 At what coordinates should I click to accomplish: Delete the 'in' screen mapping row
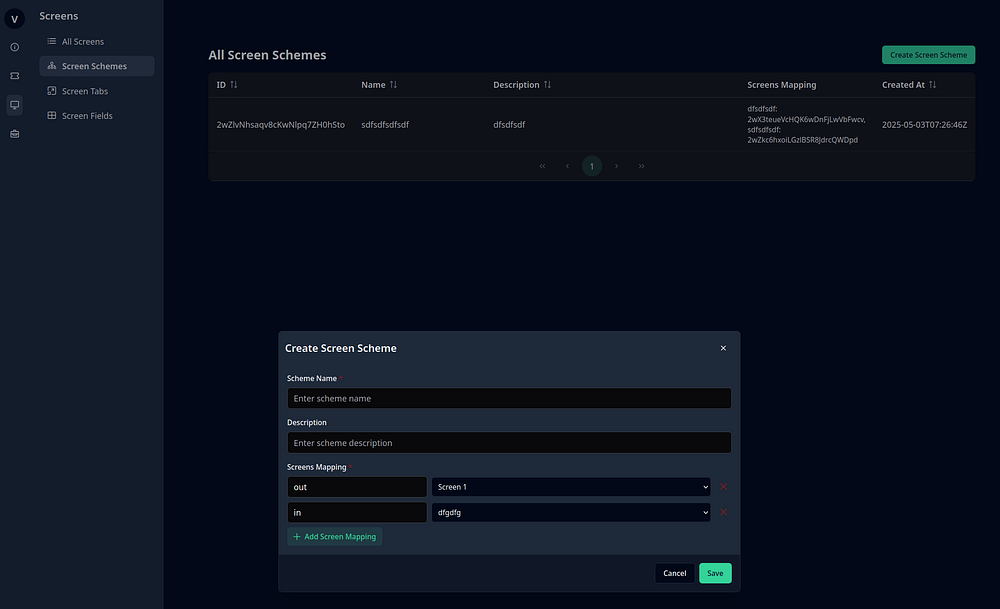click(x=723, y=512)
